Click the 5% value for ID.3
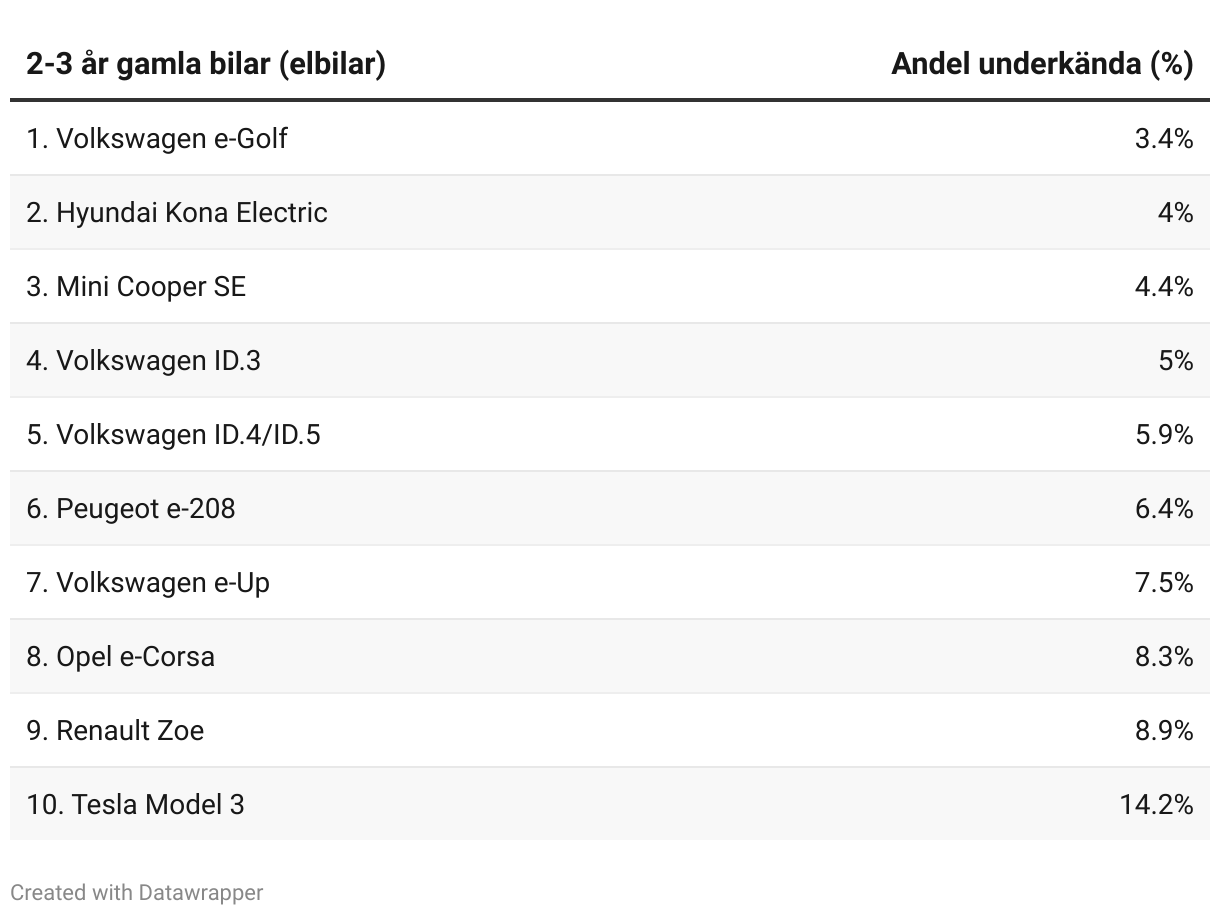The image size is (1220, 916). pos(1176,360)
